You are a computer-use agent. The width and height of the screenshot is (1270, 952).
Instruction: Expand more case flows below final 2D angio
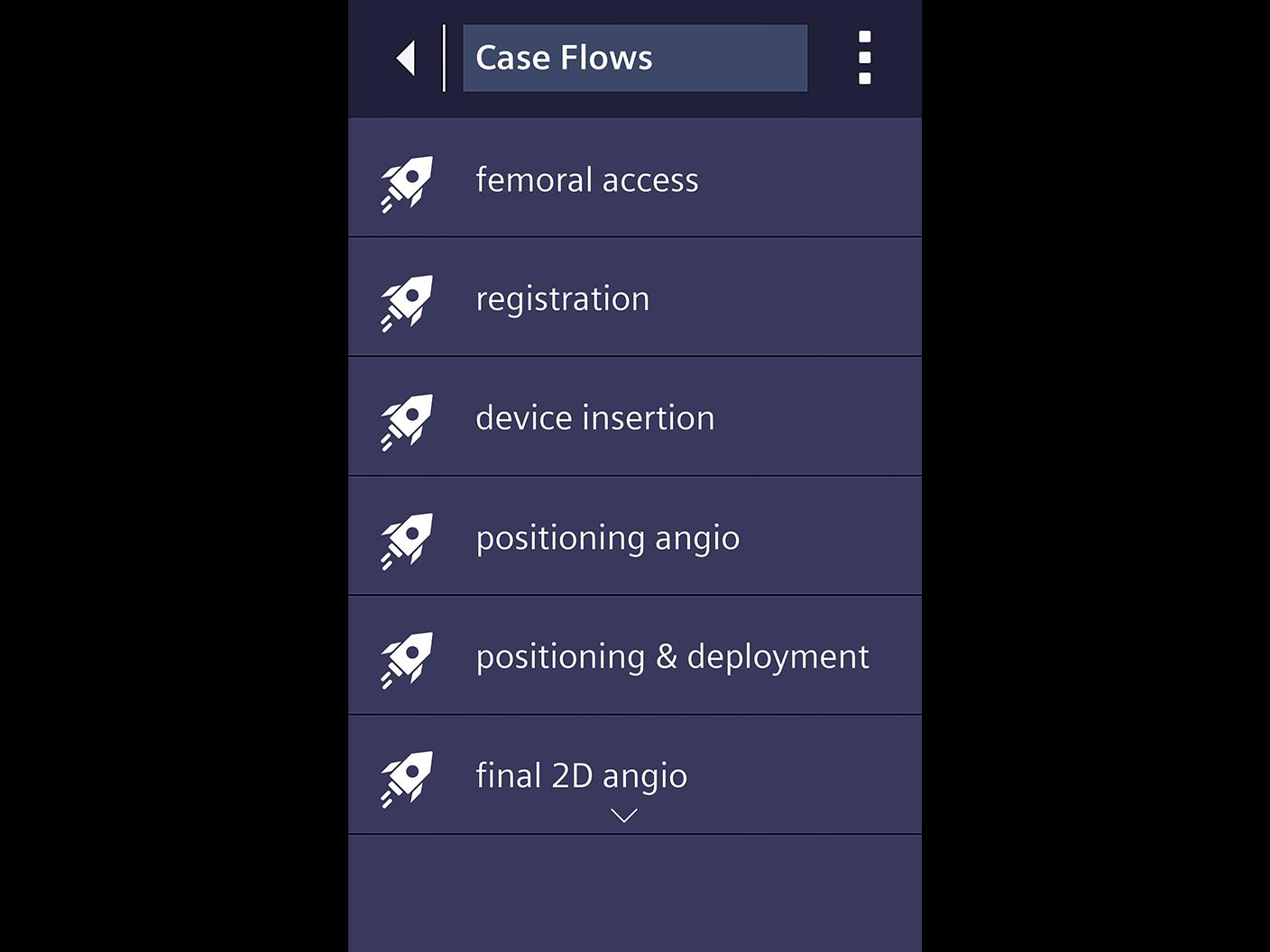coord(622,814)
